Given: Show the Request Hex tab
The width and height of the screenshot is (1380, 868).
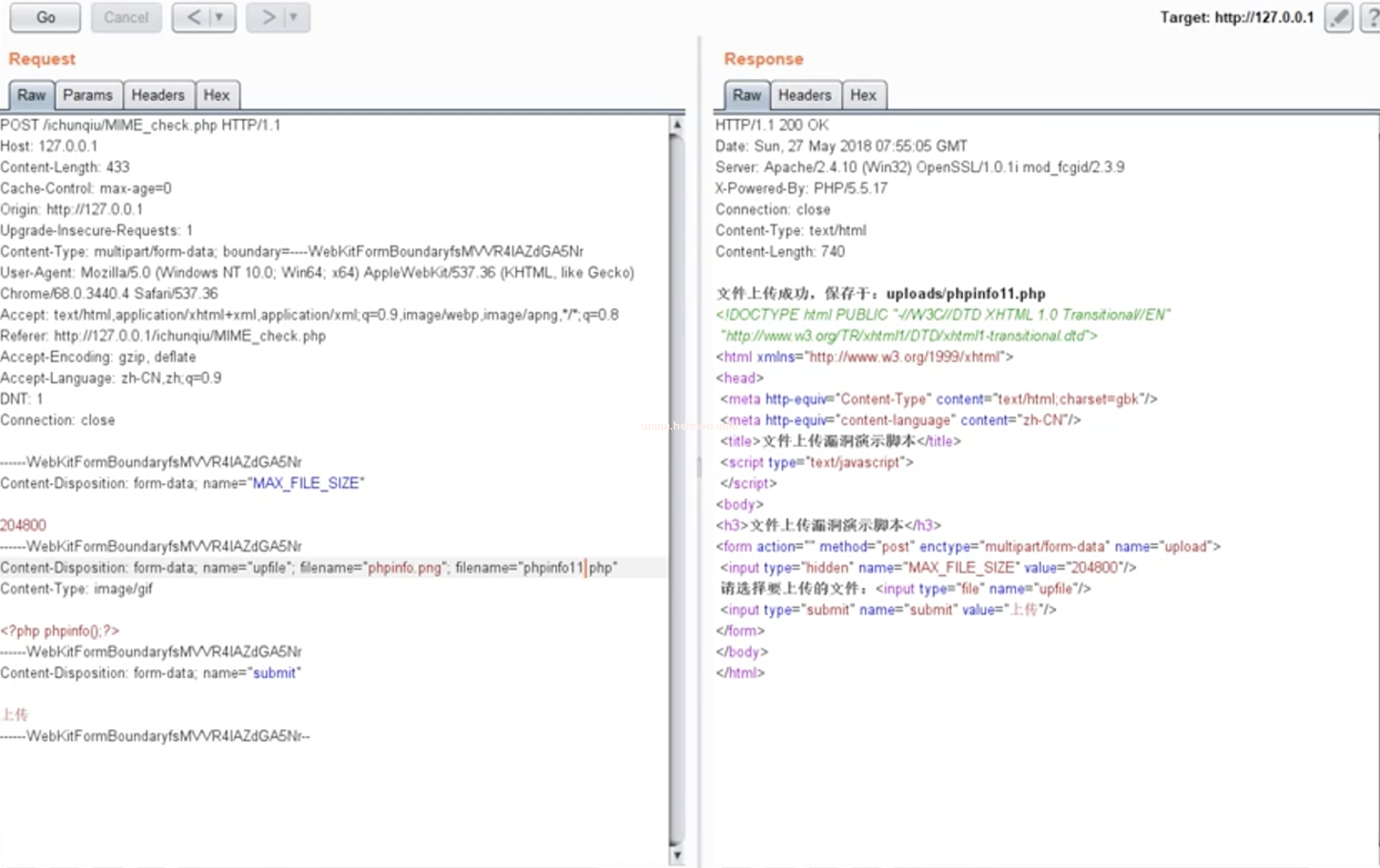Looking at the screenshot, I should [x=216, y=95].
